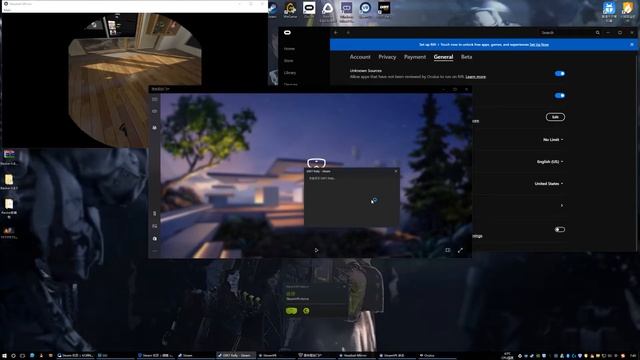Toggle the second blue switch in General
Viewport: 640px width, 360px height.
tap(560, 96)
